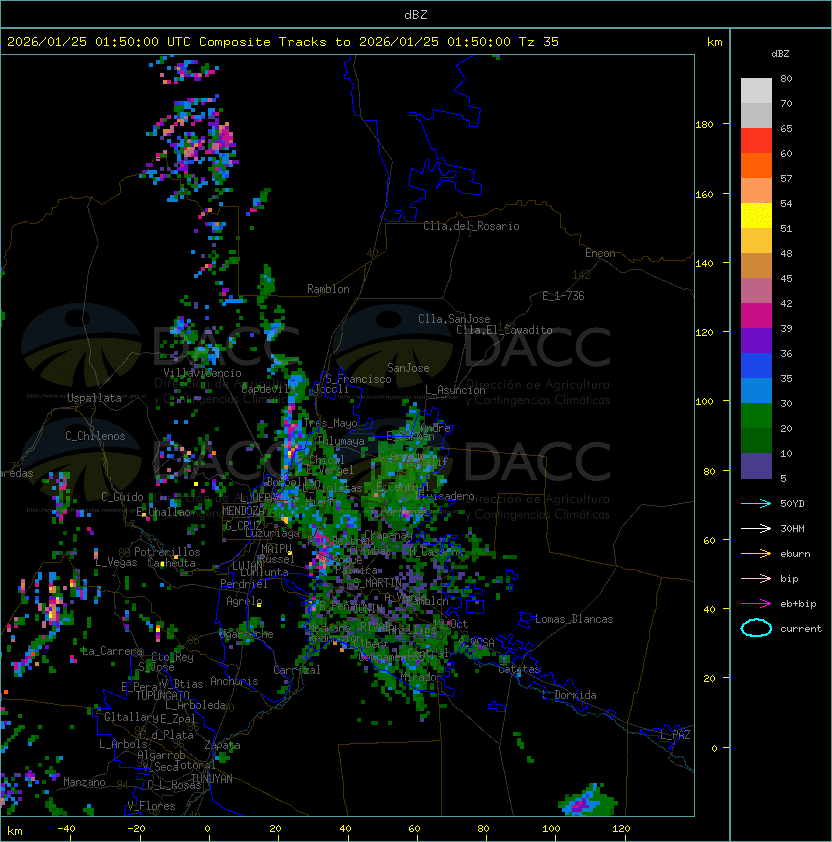The image size is (832, 842).
Task: Click the '180' tick label on vertical axis
Action: [704, 125]
